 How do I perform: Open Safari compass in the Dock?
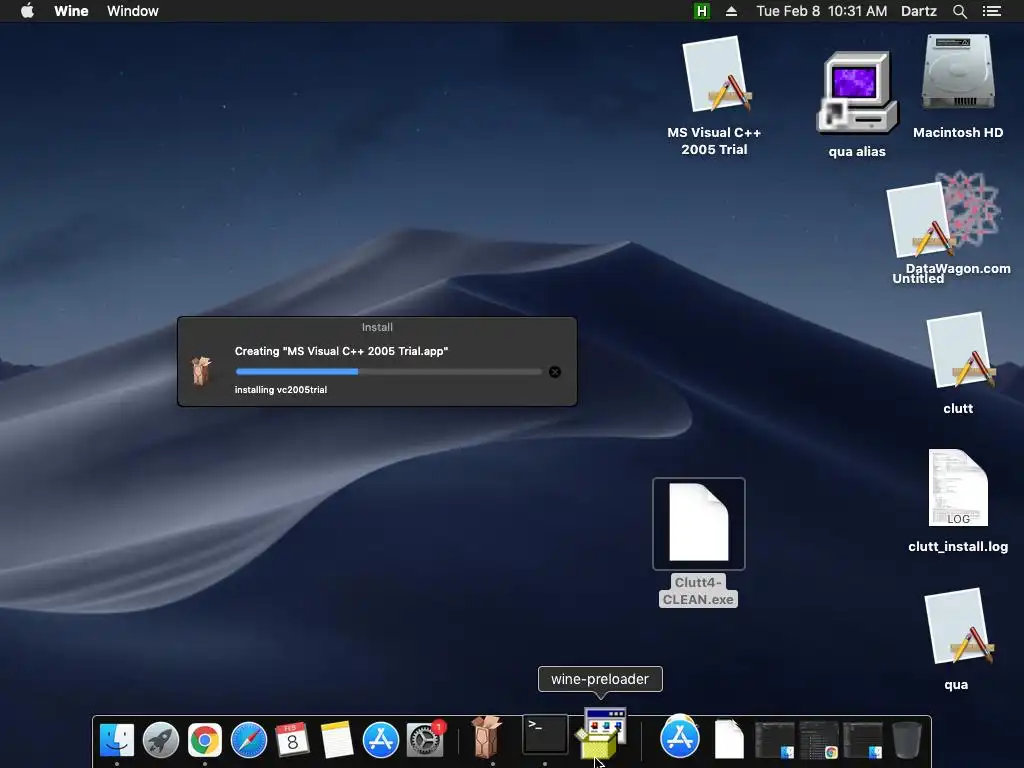(x=249, y=740)
